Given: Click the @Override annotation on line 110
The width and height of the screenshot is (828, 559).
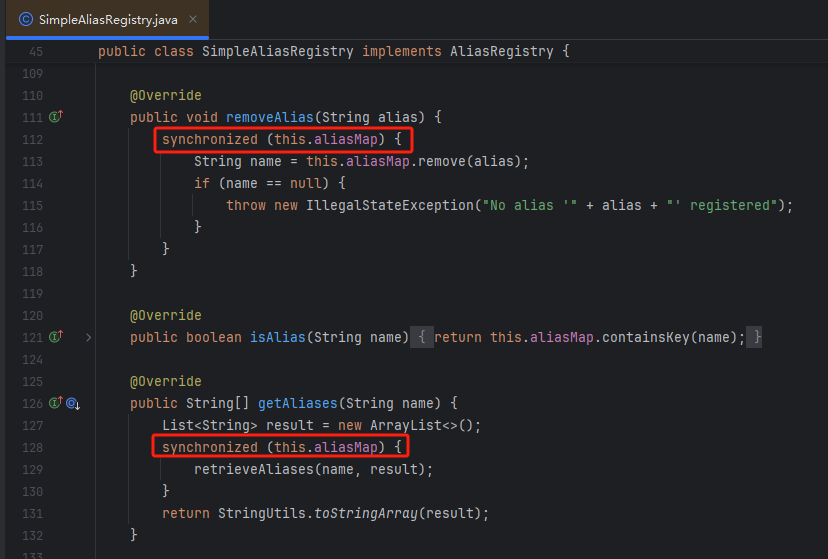Looking at the screenshot, I should coord(166,95).
